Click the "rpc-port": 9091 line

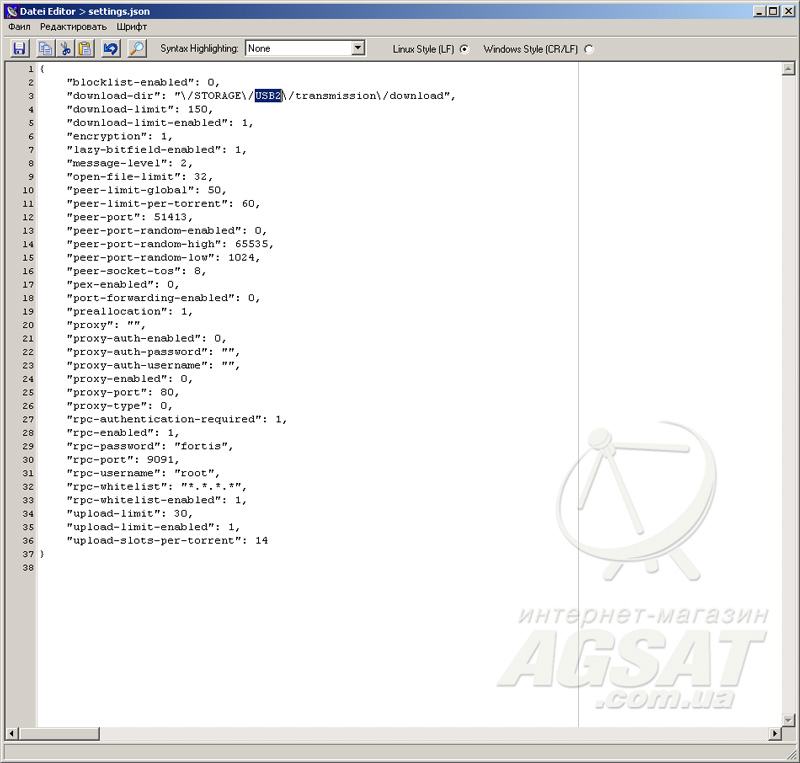(123, 460)
